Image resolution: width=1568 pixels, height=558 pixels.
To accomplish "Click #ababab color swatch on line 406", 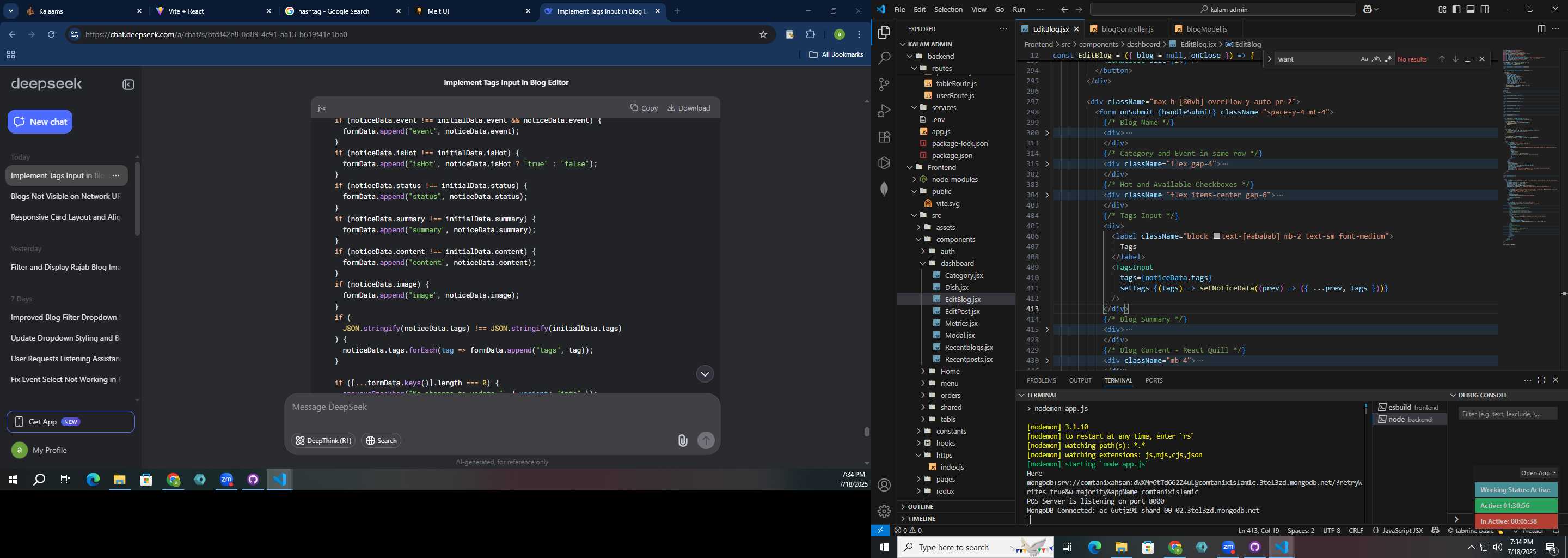I will (x=1216, y=236).
